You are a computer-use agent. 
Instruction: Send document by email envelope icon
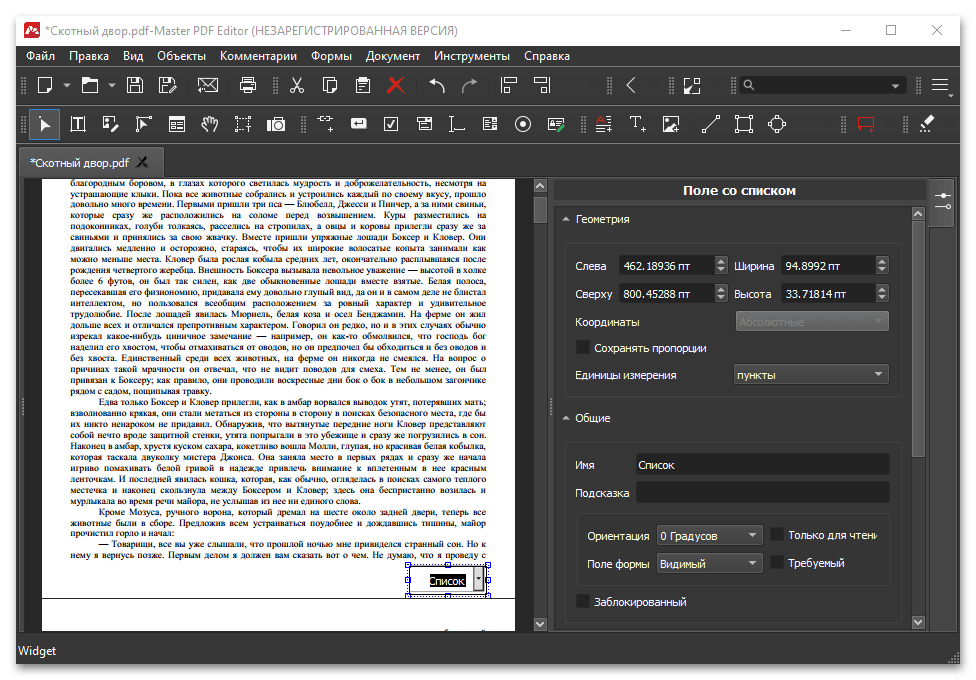tap(208, 85)
